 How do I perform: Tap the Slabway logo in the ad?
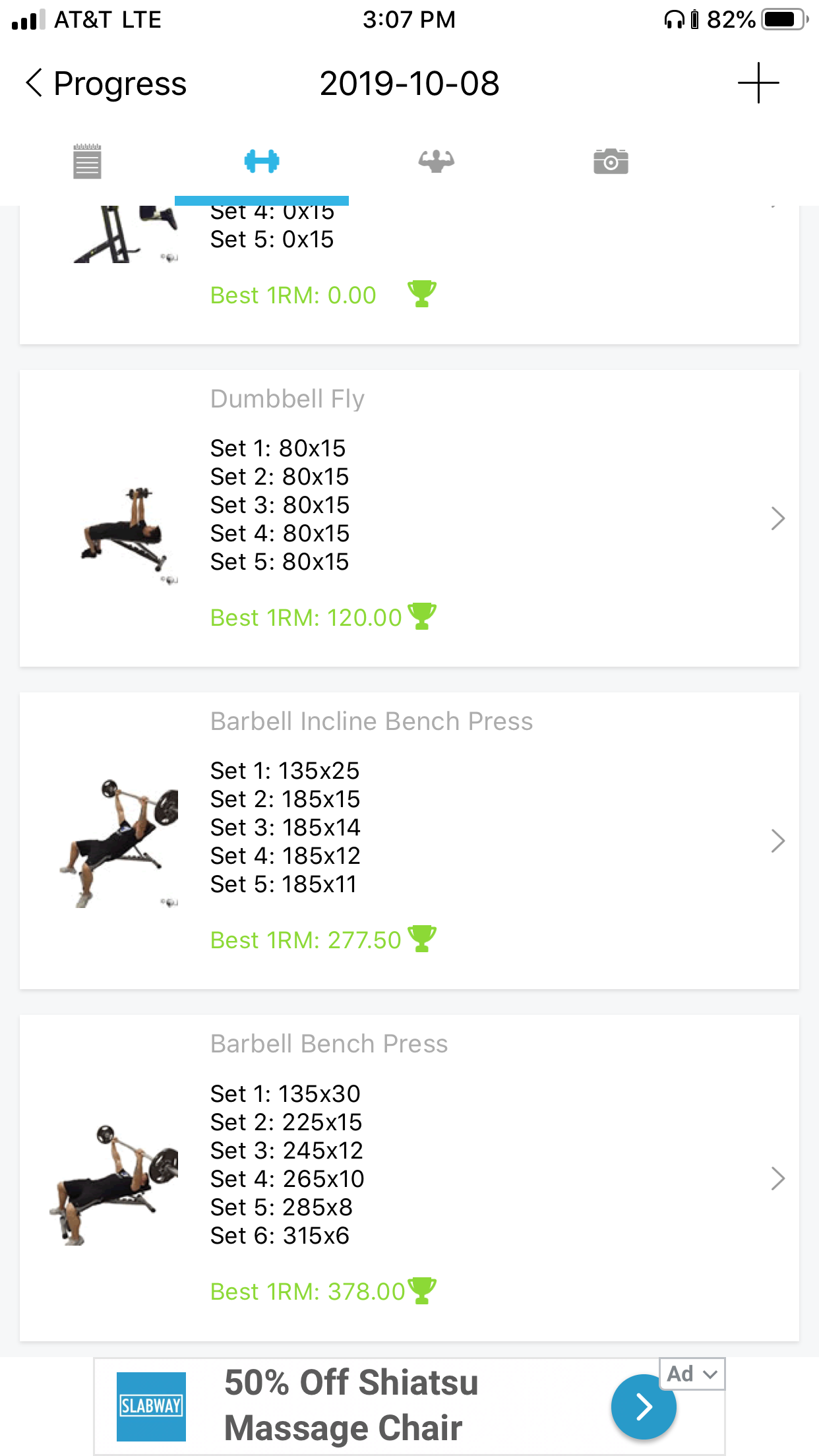click(x=151, y=1407)
